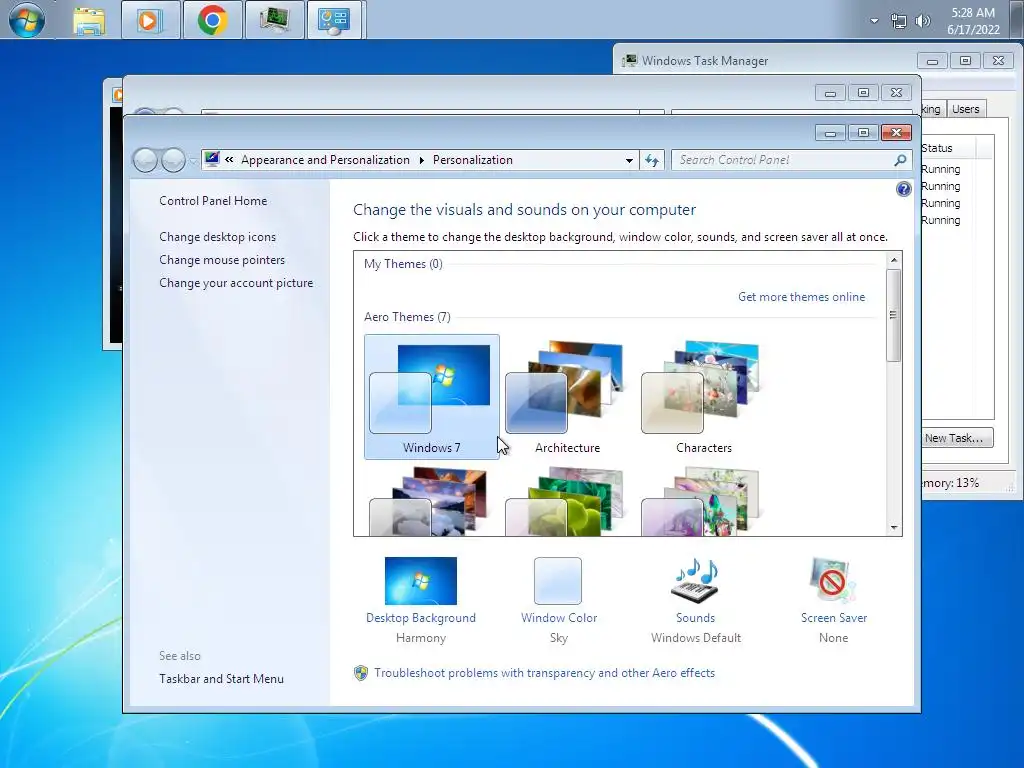The width and height of the screenshot is (1024, 768).
Task: Click the theme list scroll down arrow
Action: 894,528
